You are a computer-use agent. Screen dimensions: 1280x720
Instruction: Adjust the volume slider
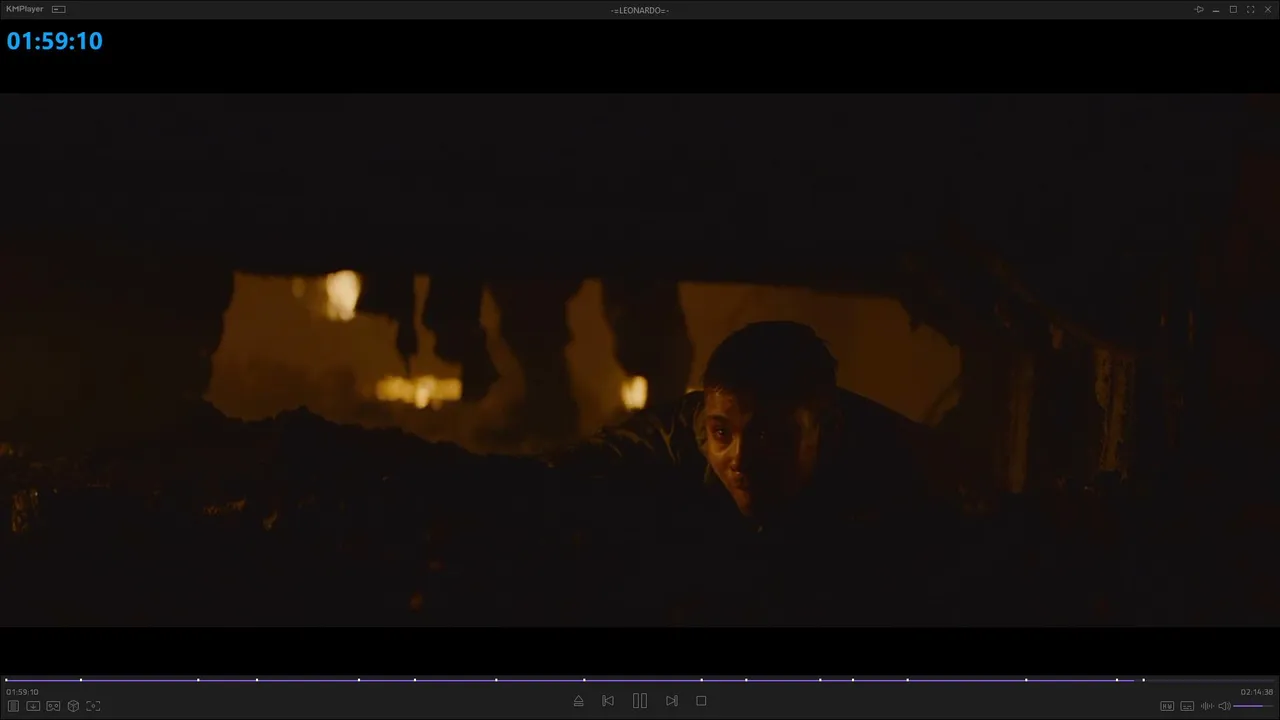click(1254, 706)
